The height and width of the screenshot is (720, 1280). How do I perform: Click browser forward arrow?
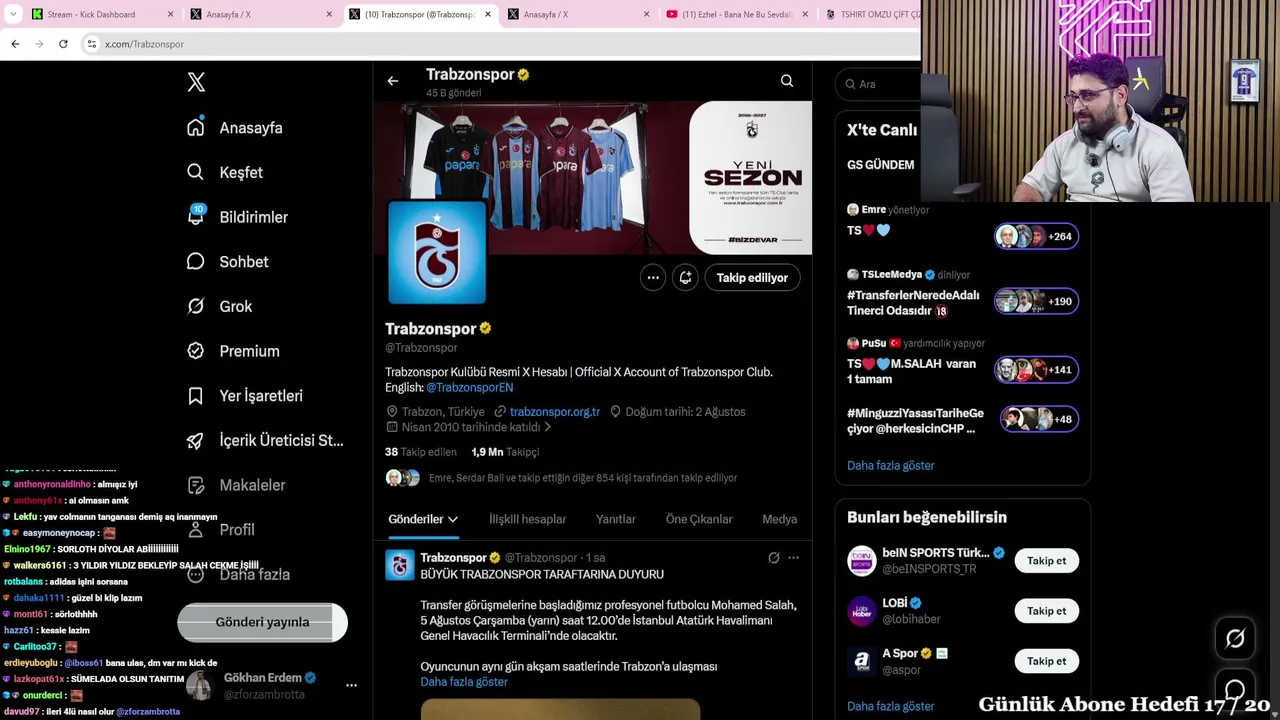tap(39, 44)
